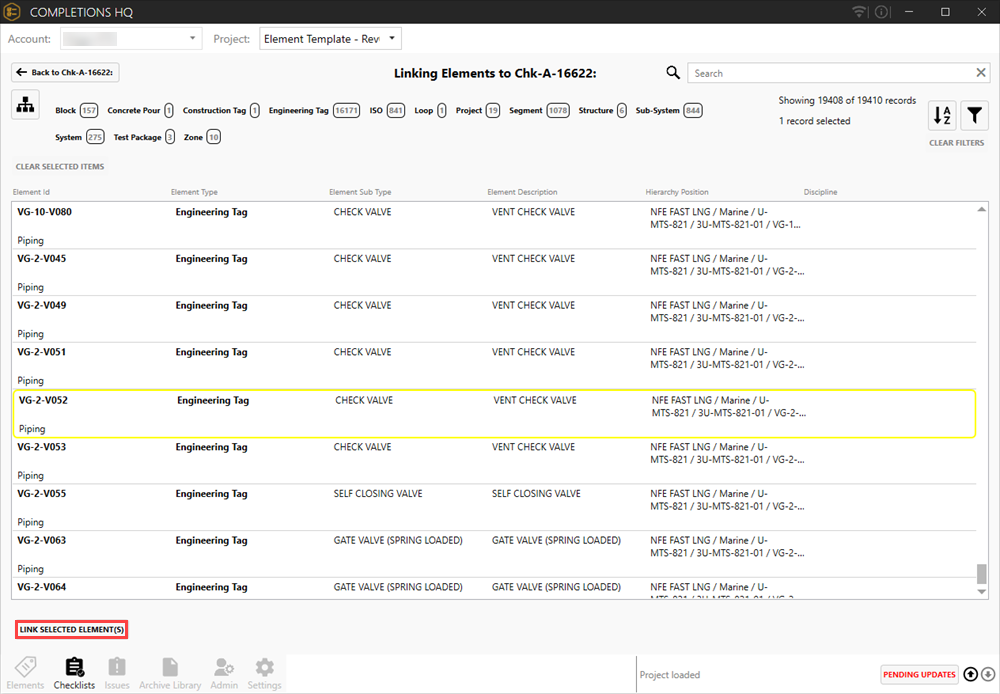1000x694 pixels.
Task: Click the download arrow sync icon
Action: click(988, 674)
